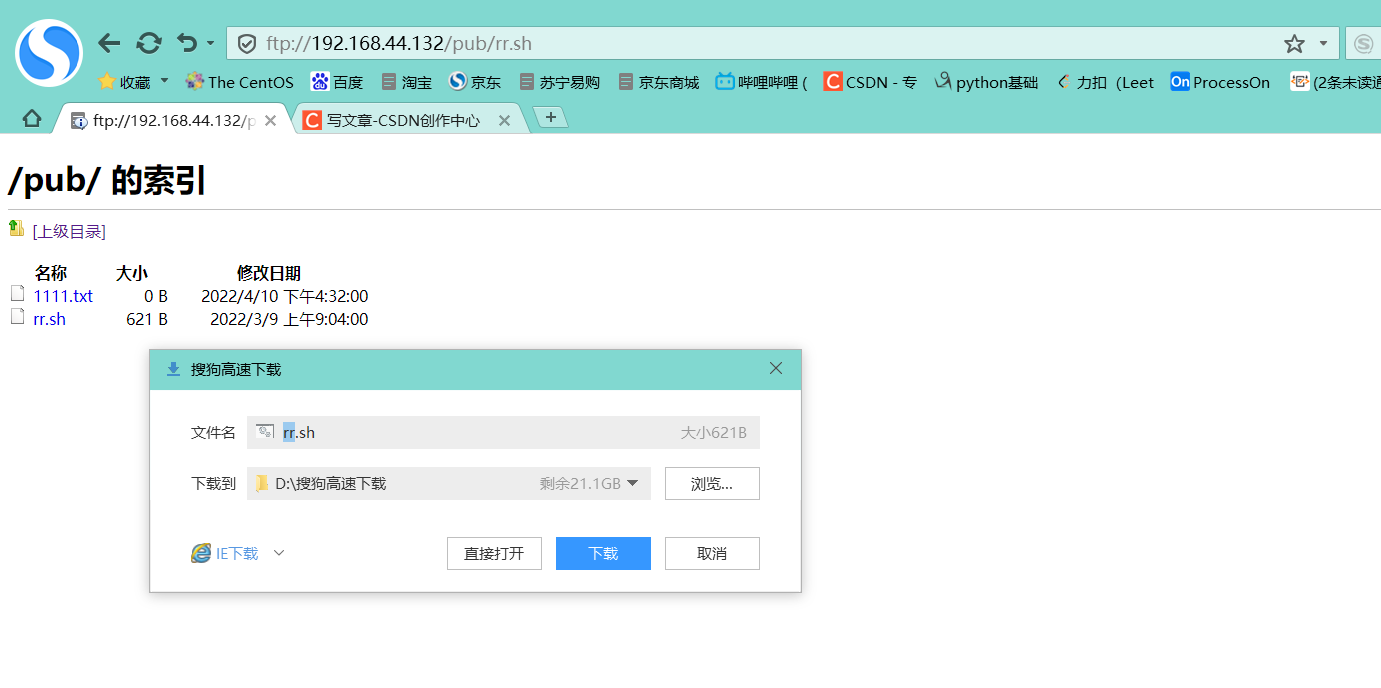
Task: Click the security shield in address bar
Action: [247, 43]
